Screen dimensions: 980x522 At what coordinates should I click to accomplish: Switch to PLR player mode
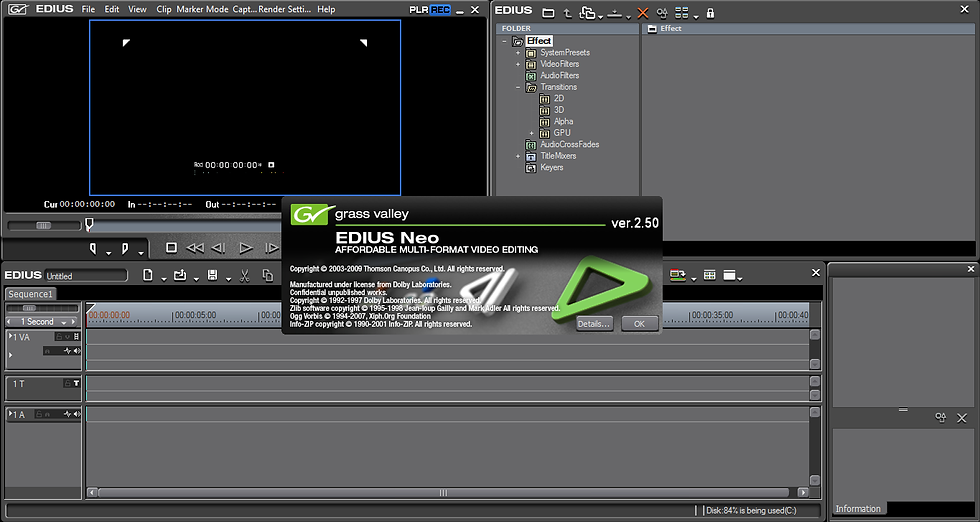click(419, 9)
